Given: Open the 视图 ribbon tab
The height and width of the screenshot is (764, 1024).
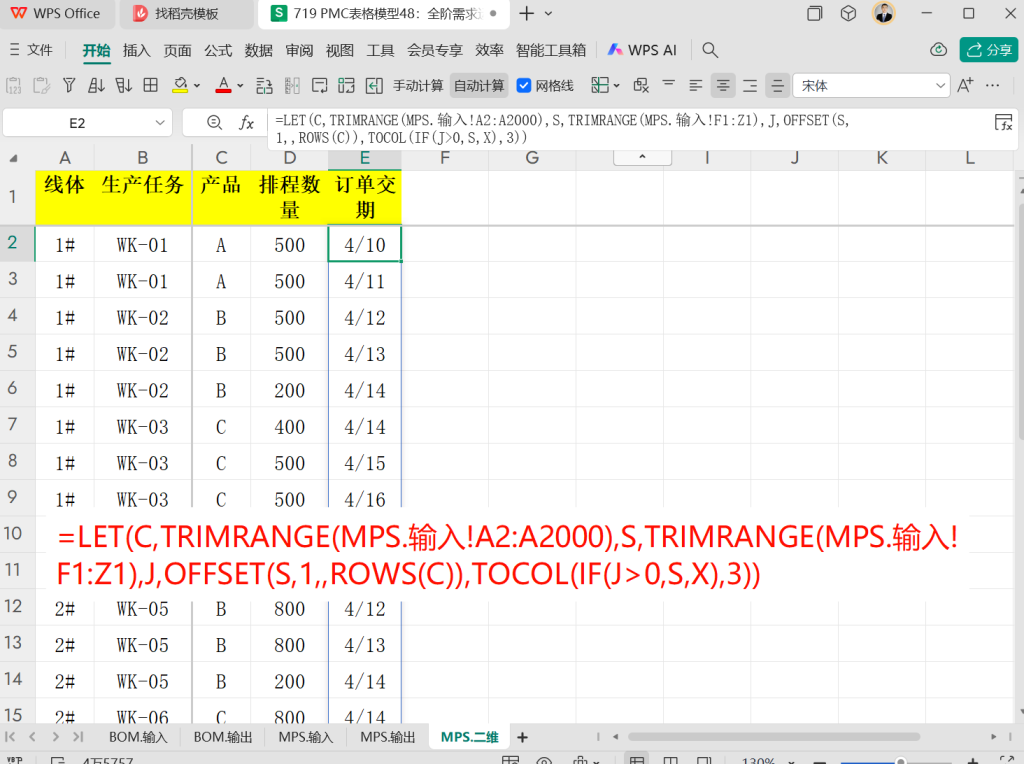Looking at the screenshot, I should [340, 50].
